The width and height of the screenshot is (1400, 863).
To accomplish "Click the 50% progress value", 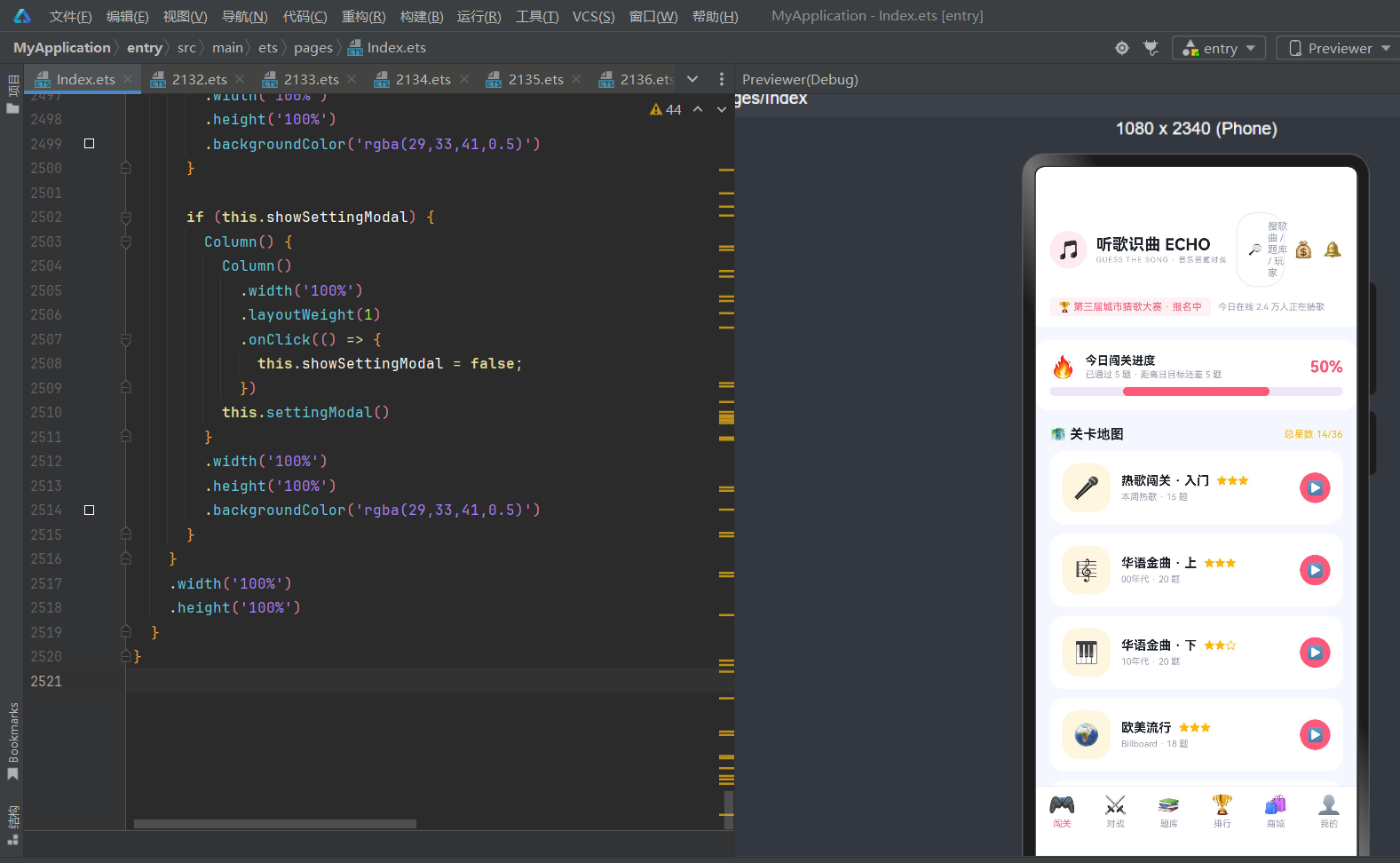I will tap(1326, 367).
